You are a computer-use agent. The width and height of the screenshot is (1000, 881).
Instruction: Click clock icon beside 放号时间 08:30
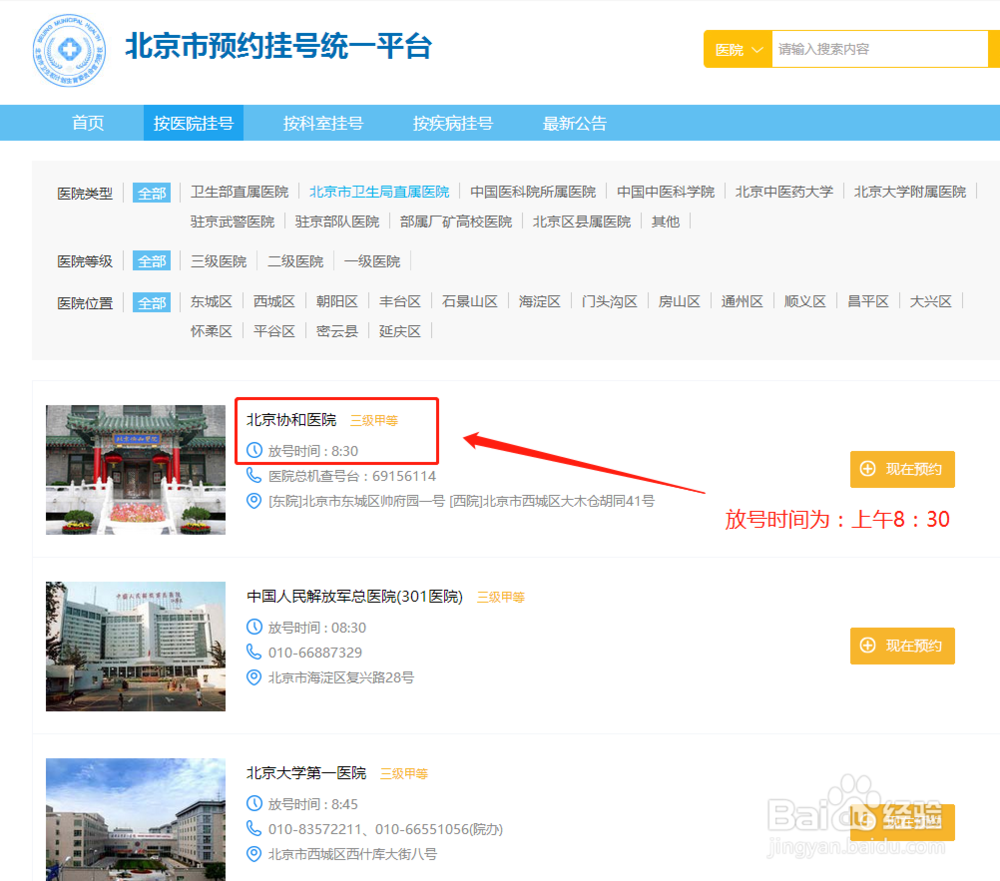254,627
